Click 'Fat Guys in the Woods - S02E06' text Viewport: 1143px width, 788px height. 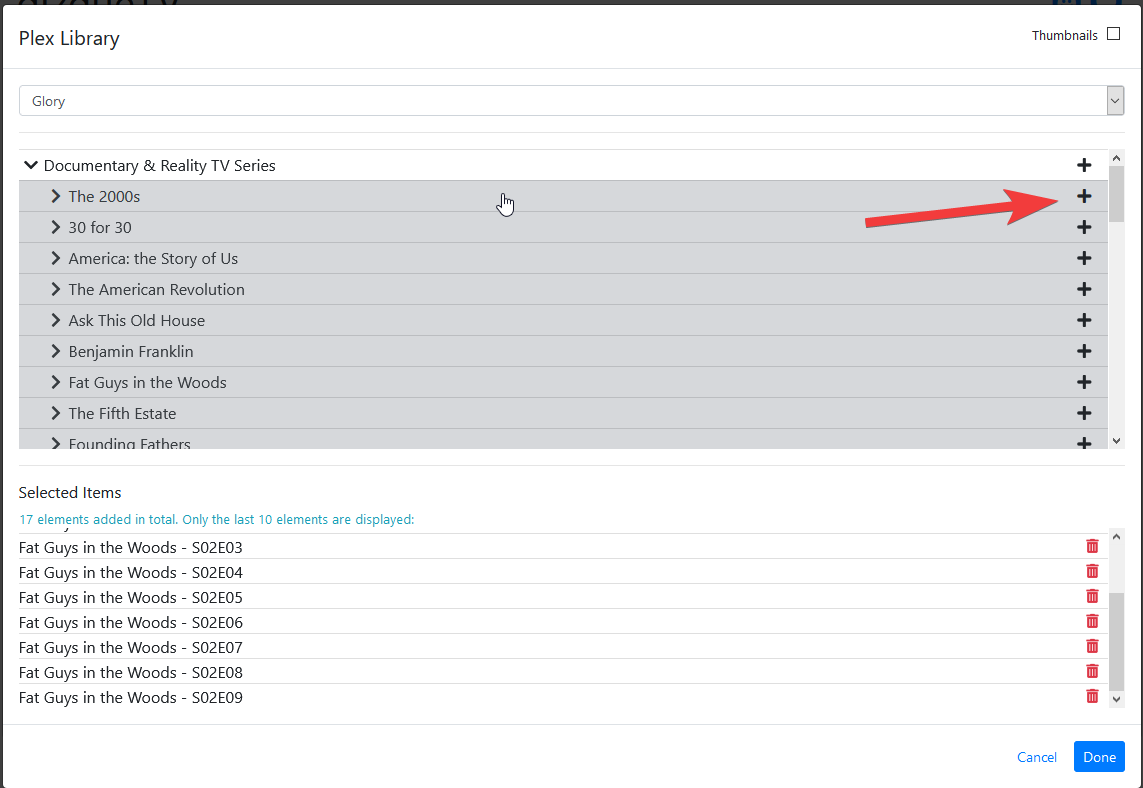[x=130, y=623]
